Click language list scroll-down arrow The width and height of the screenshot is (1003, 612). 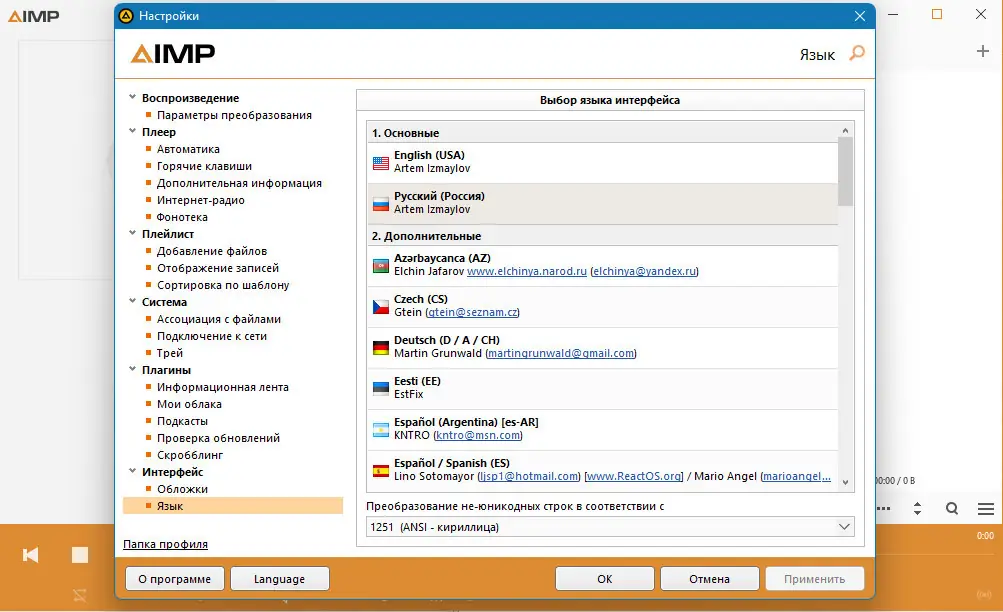(845, 483)
